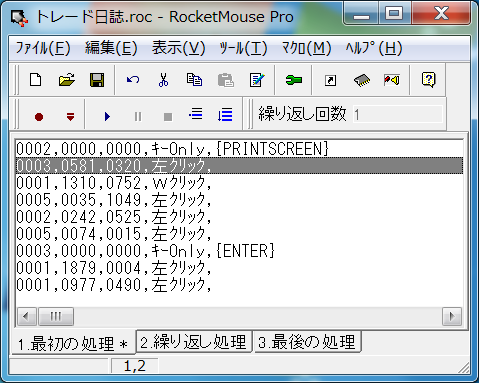Screen dimensions: 479x383
Task: Switch to the 3.最後の処理 tab
Action: (x=307, y=342)
